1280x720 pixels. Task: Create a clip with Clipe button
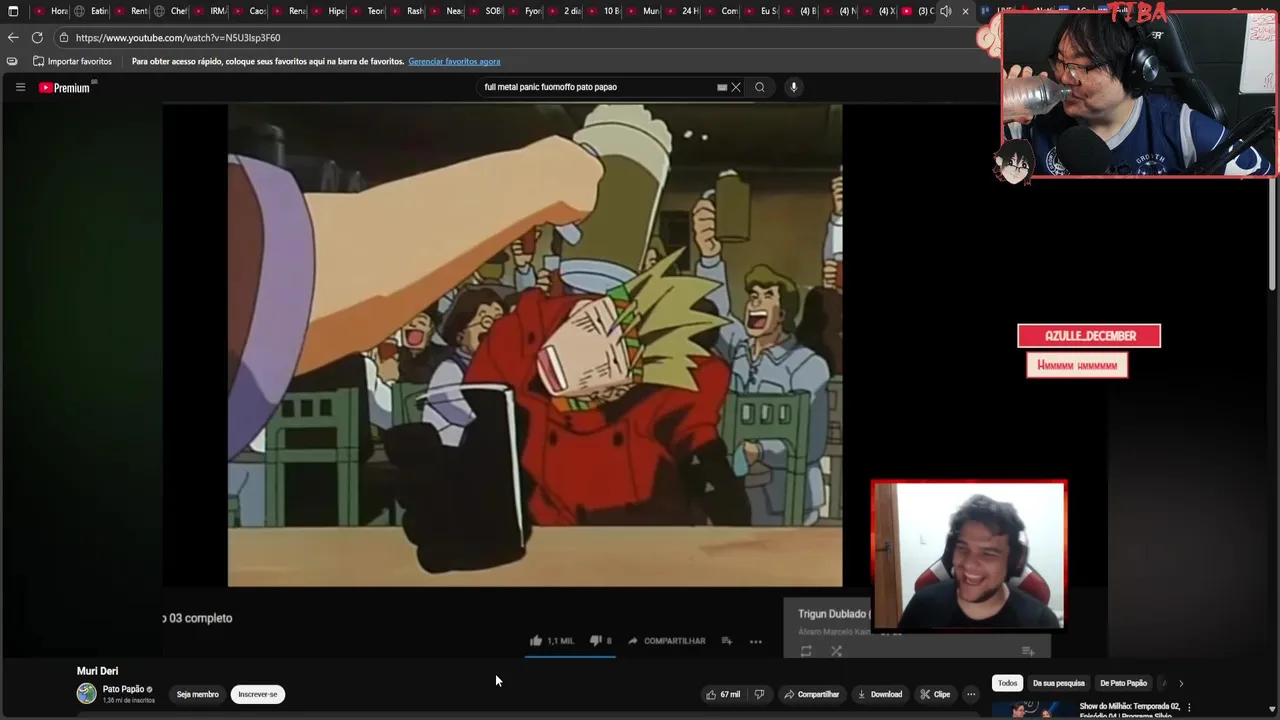pyautogui.click(x=935, y=694)
